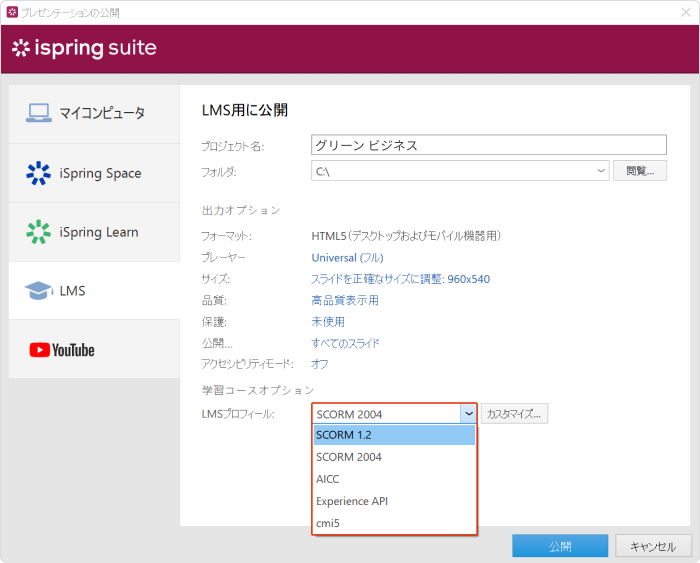Expand the フォルダ path dropdown
The width and height of the screenshot is (700, 563).
click(601, 171)
